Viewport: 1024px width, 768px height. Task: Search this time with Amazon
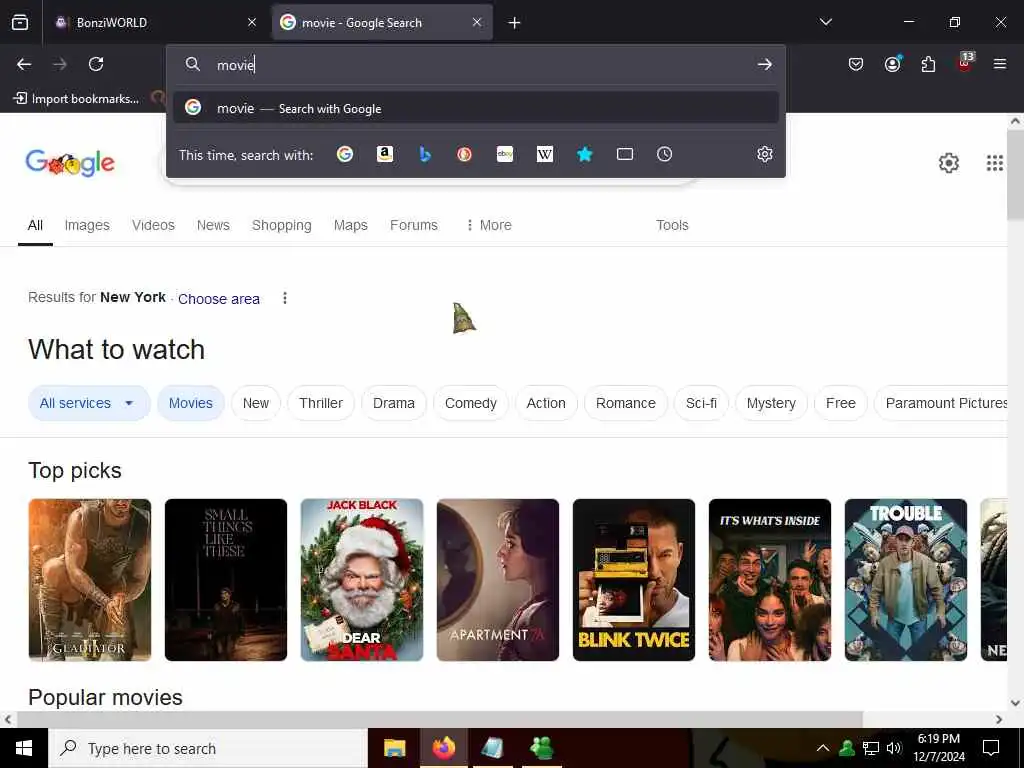[385, 154]
